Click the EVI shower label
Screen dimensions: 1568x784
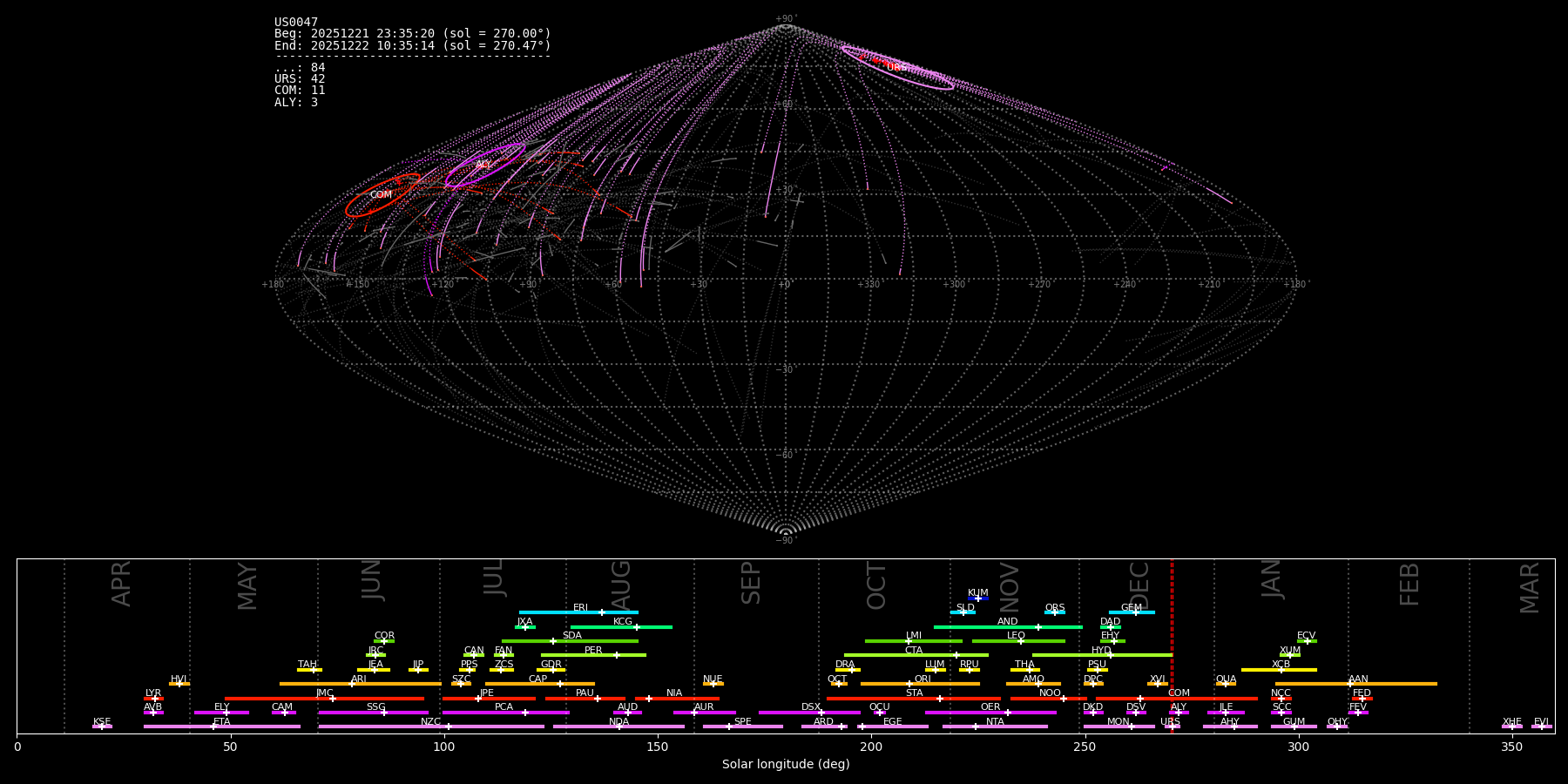[1542, 722]
